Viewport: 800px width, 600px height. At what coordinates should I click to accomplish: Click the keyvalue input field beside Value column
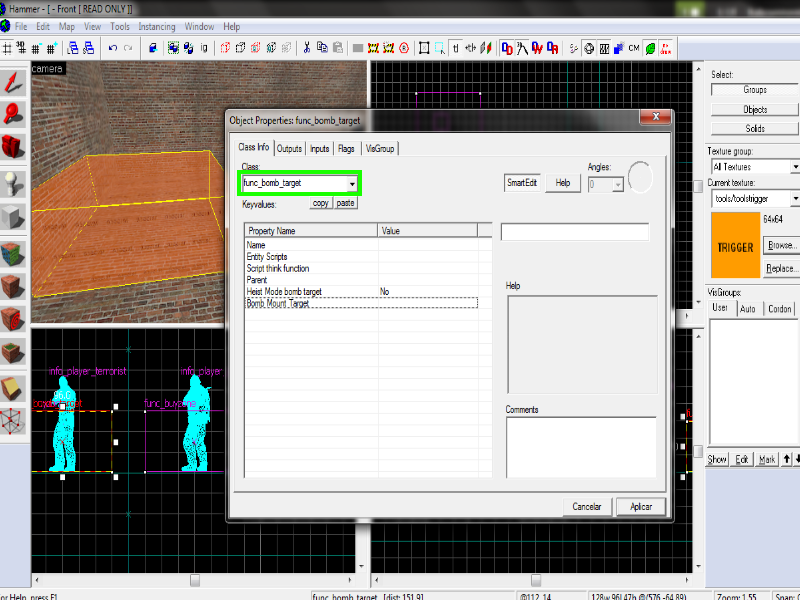pos(575,232)
